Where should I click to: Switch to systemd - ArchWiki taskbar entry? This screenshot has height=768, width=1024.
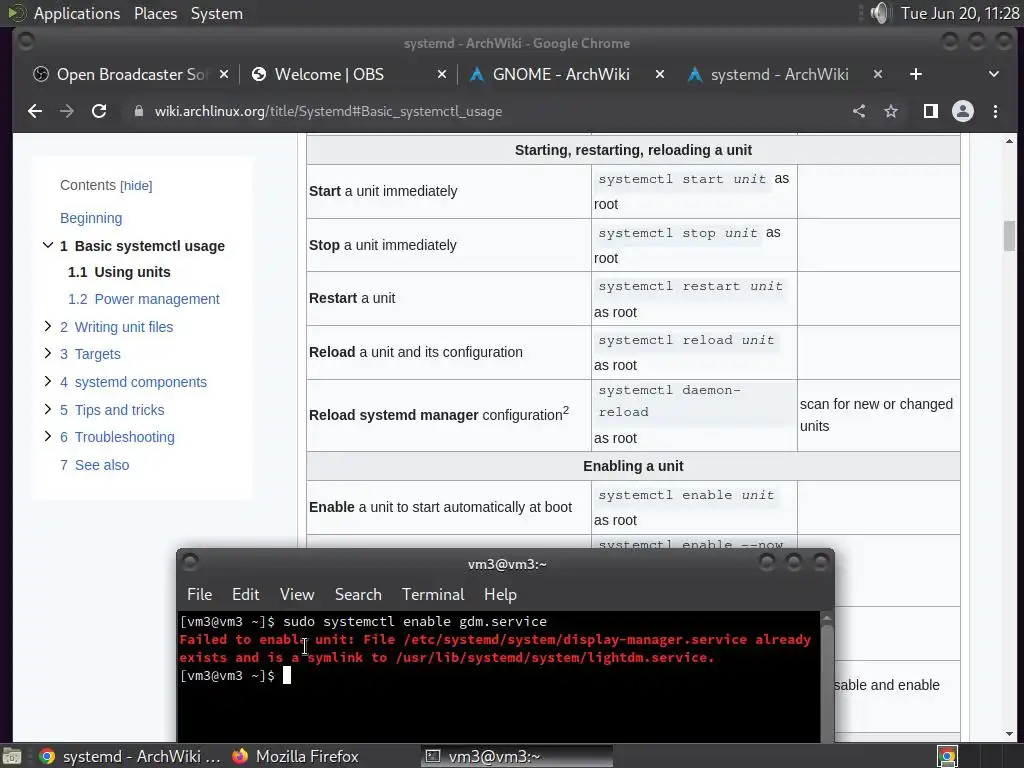pyautogui.click(x=129, y=756)
